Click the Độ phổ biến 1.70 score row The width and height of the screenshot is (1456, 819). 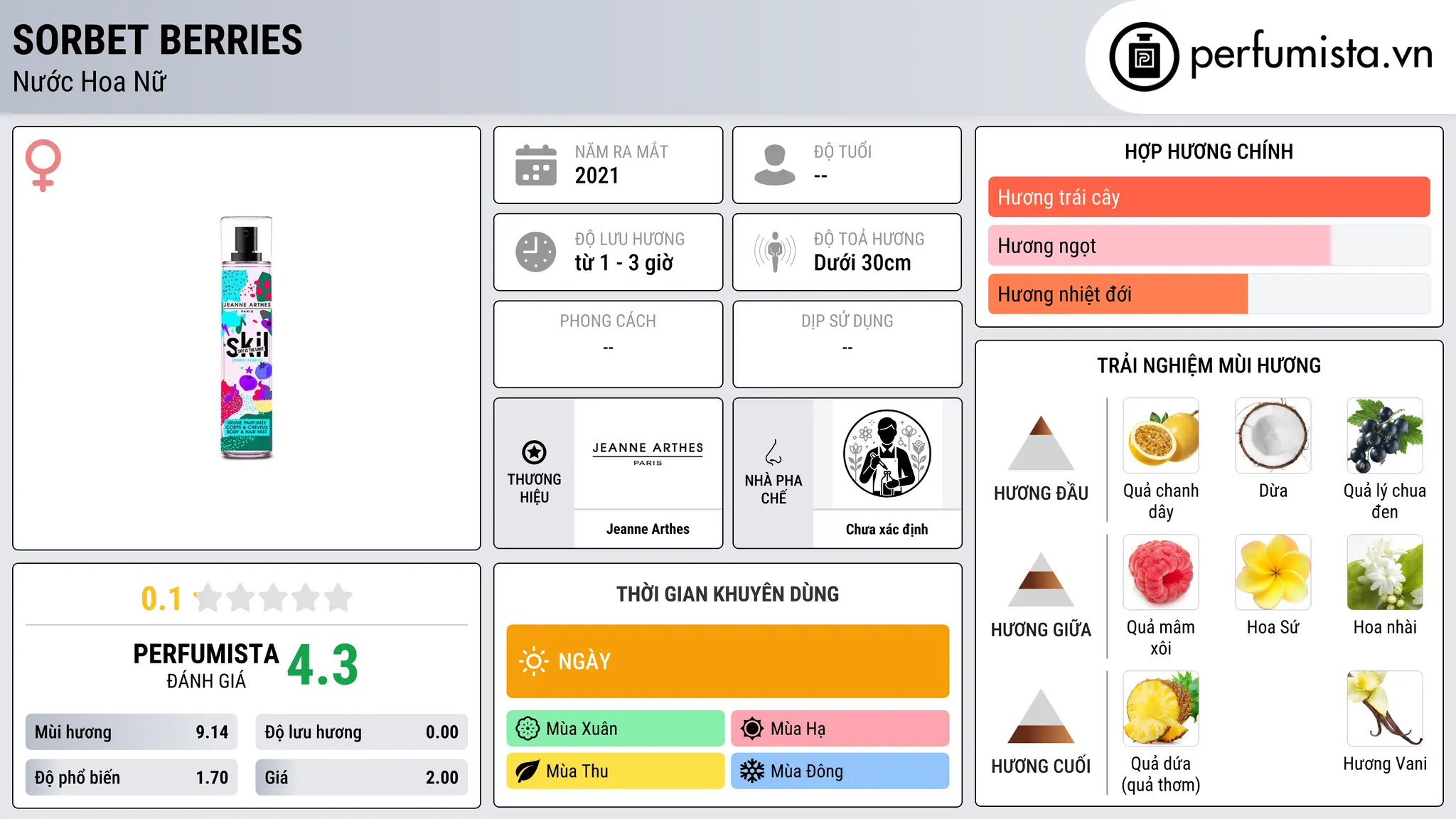pos(132,778)
